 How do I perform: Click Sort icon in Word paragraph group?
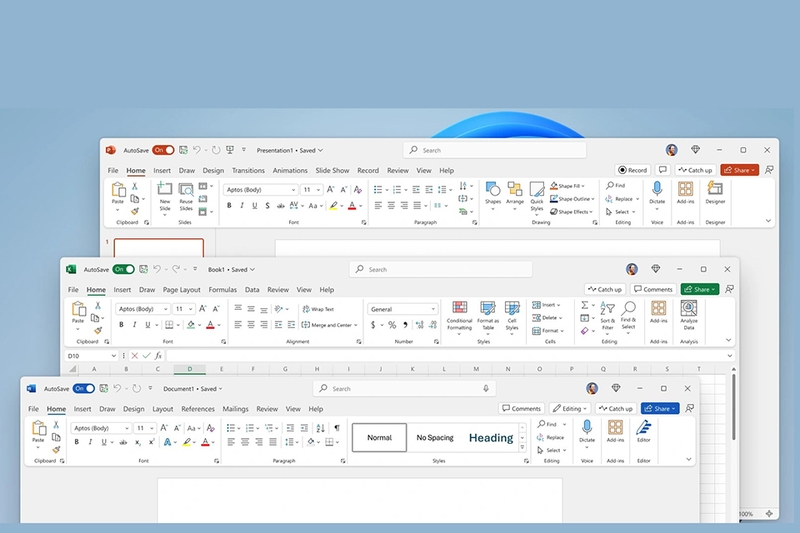click(320, 428)
